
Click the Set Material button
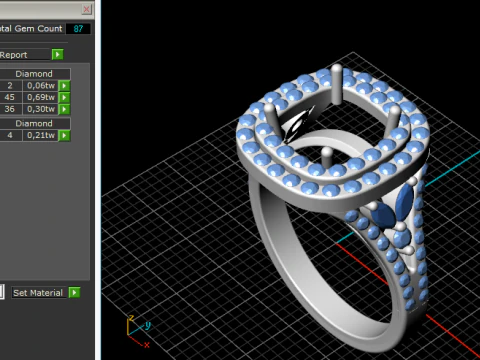[x=39, y=293]
